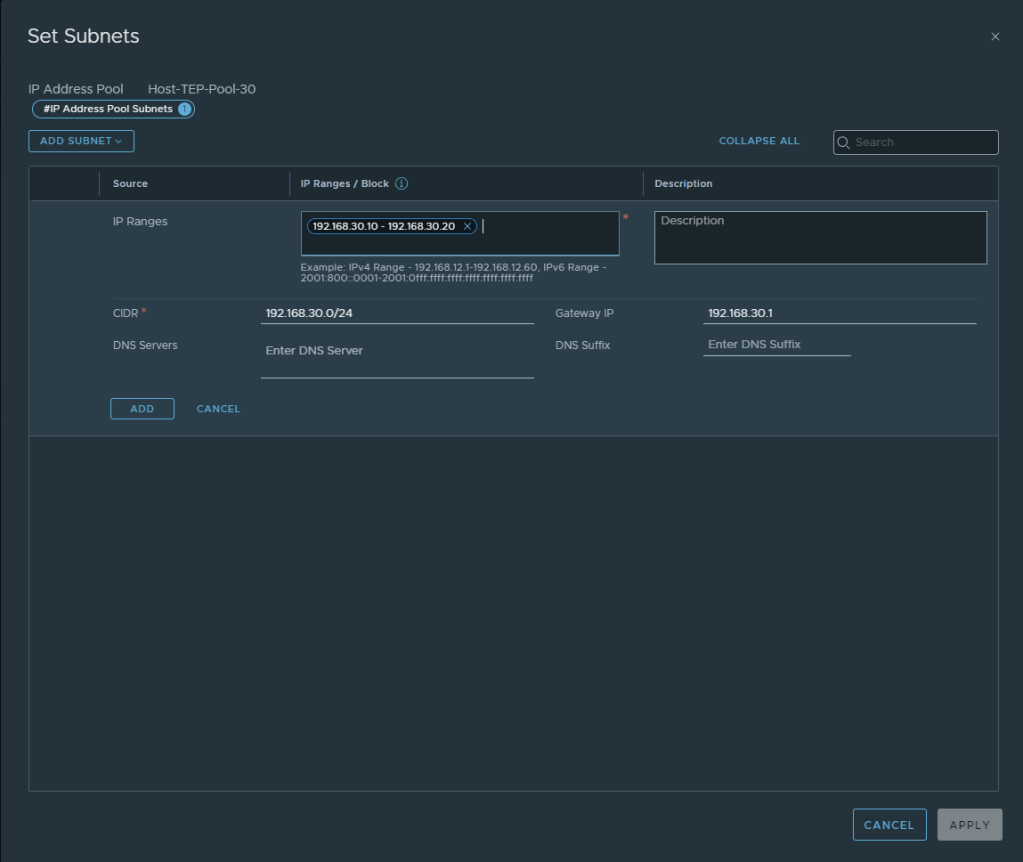Click the info icon beside IP Ranges / Block
The width and height of the screenshot is (1023, 862).
(x=401, y=184)
